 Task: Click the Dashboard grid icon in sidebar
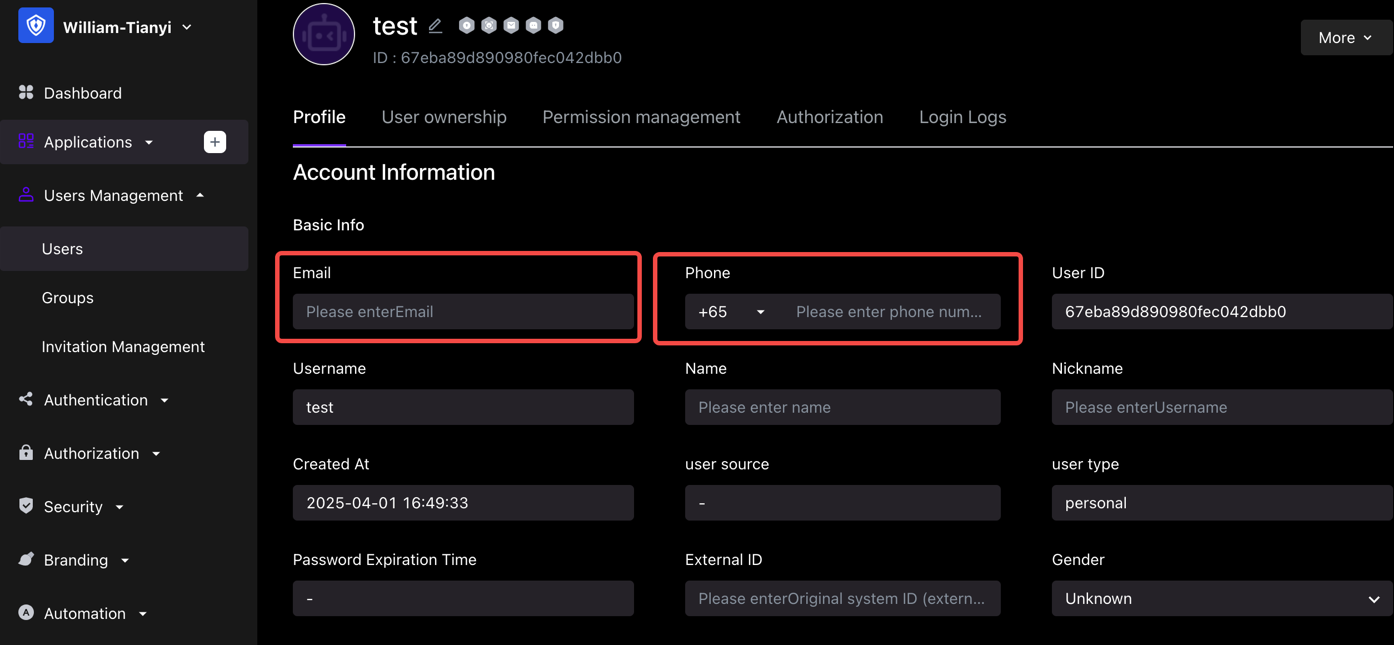(26, 92)
